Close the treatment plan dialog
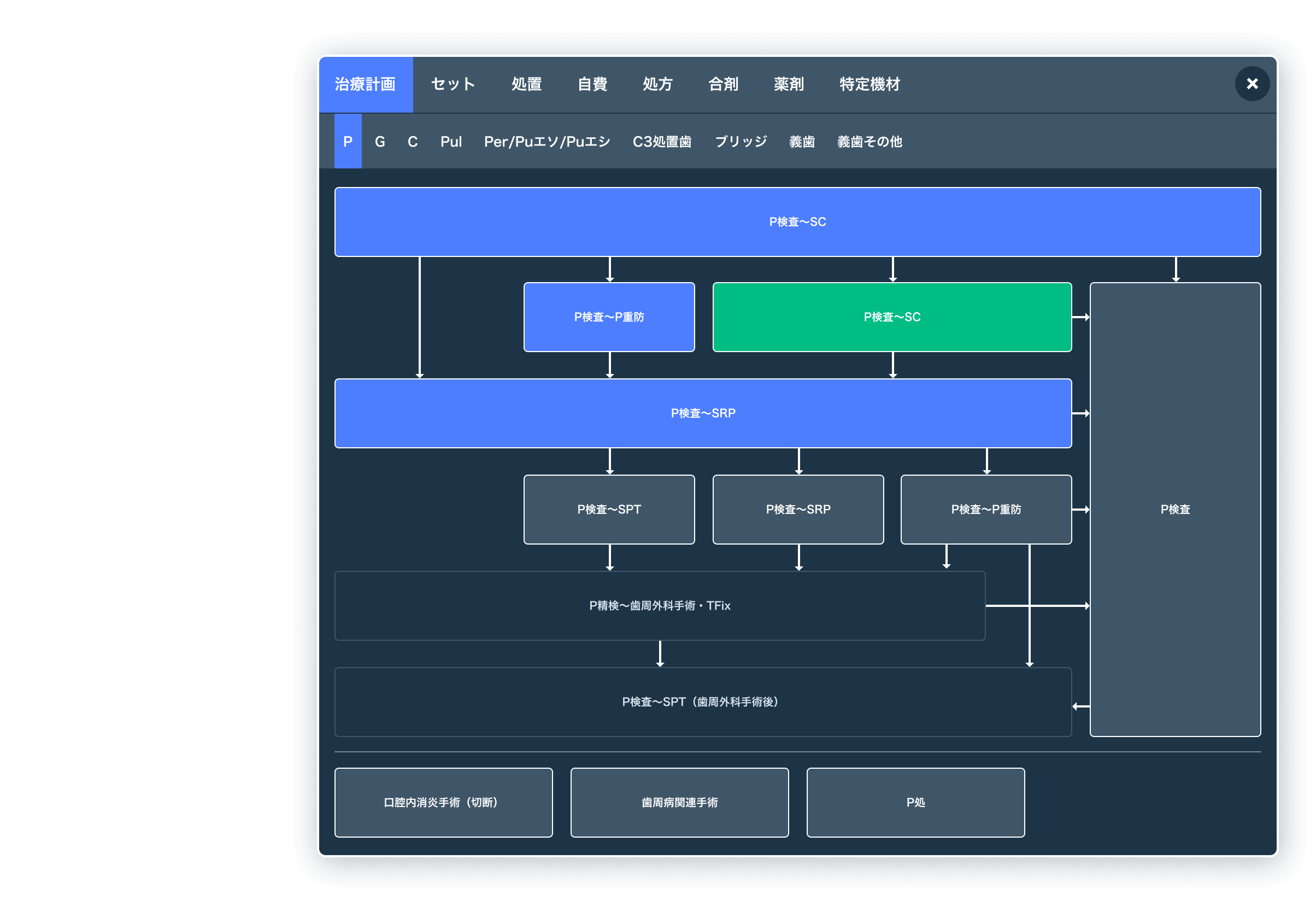Image resolution: width=1316 pixels, height=912 pixels. [1252, 84]
